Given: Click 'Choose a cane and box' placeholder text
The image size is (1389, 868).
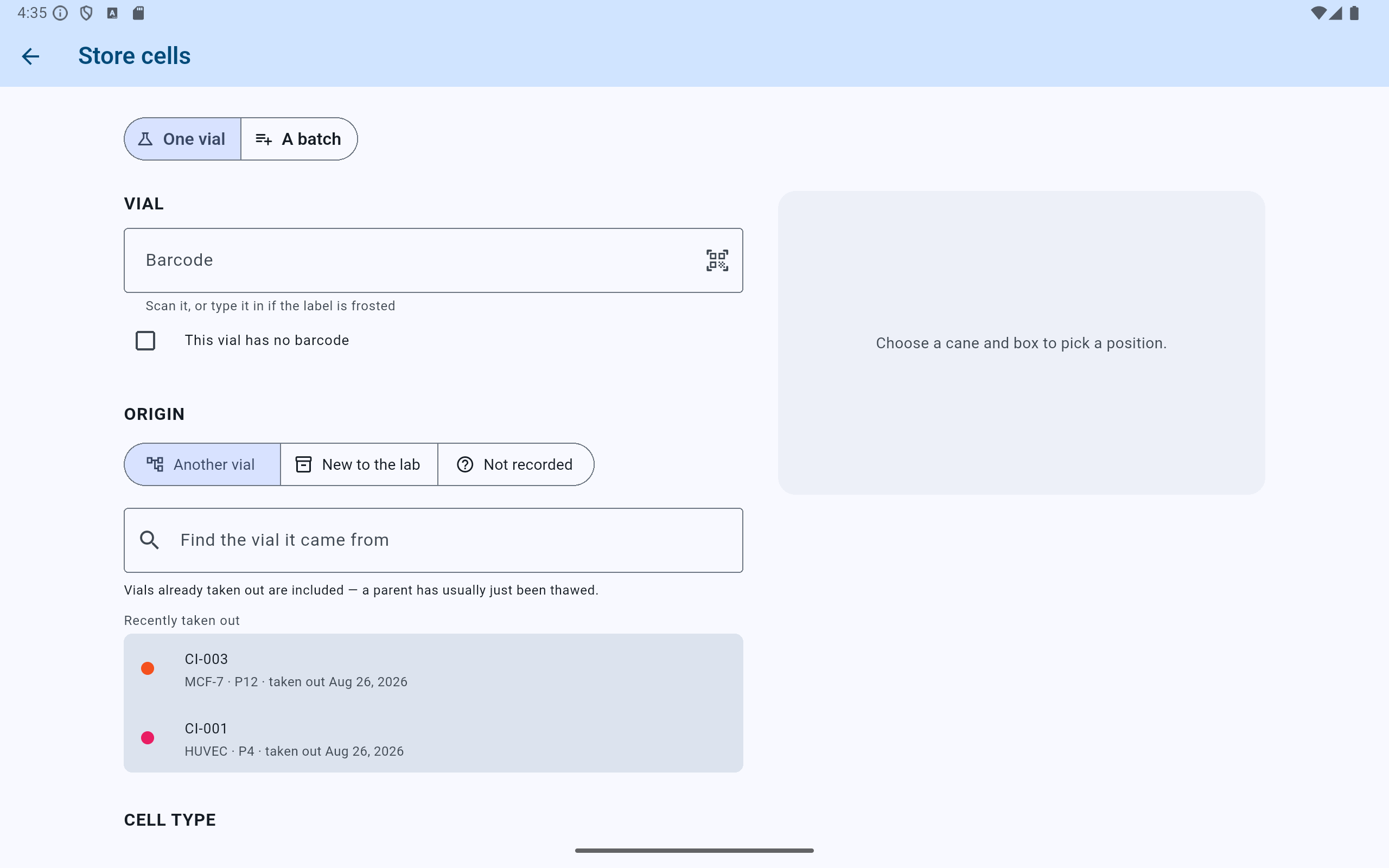Looking at the screenshot, I should [1021, 343].
